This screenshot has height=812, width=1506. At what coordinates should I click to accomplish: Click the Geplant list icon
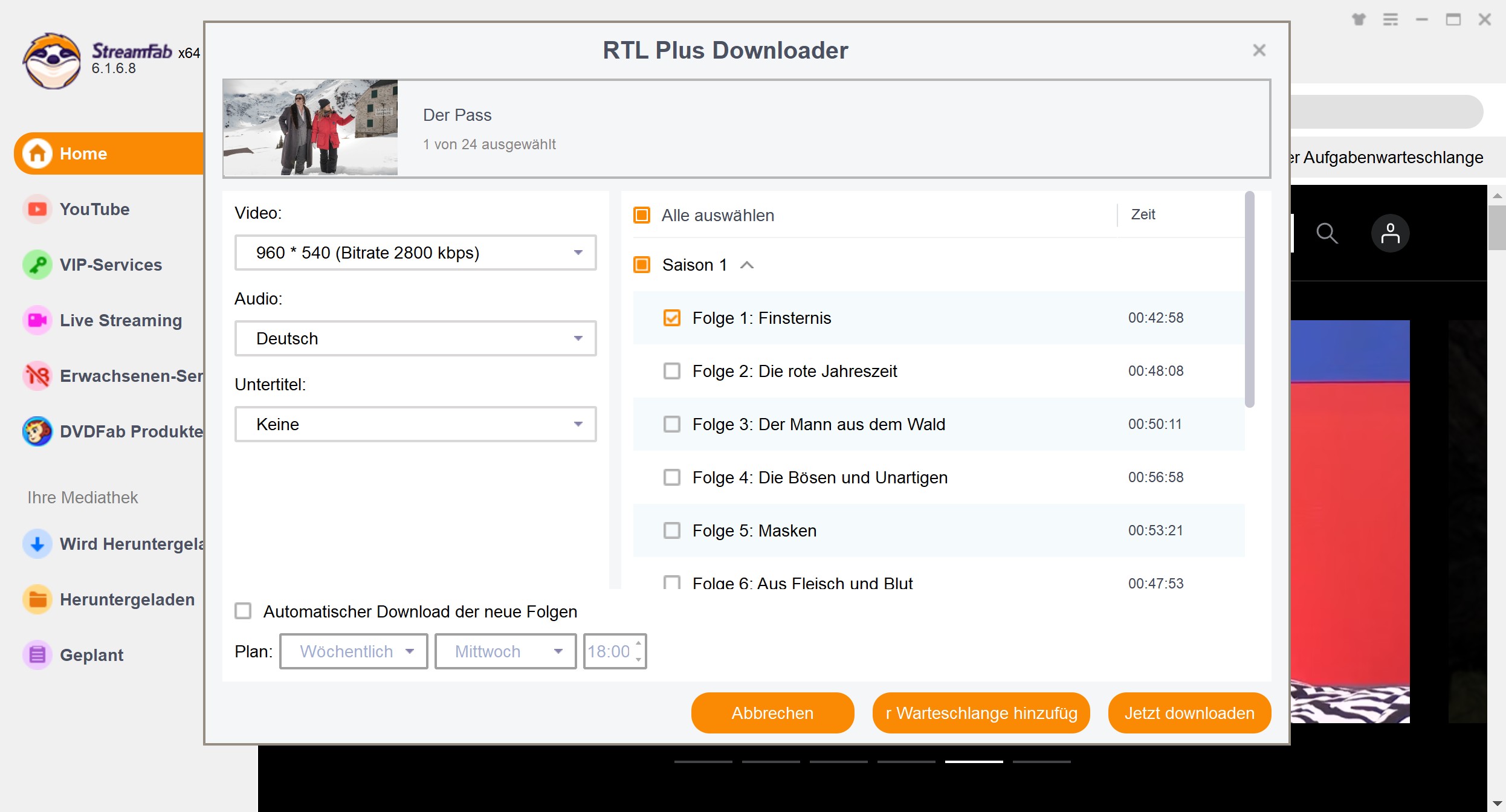(x=37, y=655)
